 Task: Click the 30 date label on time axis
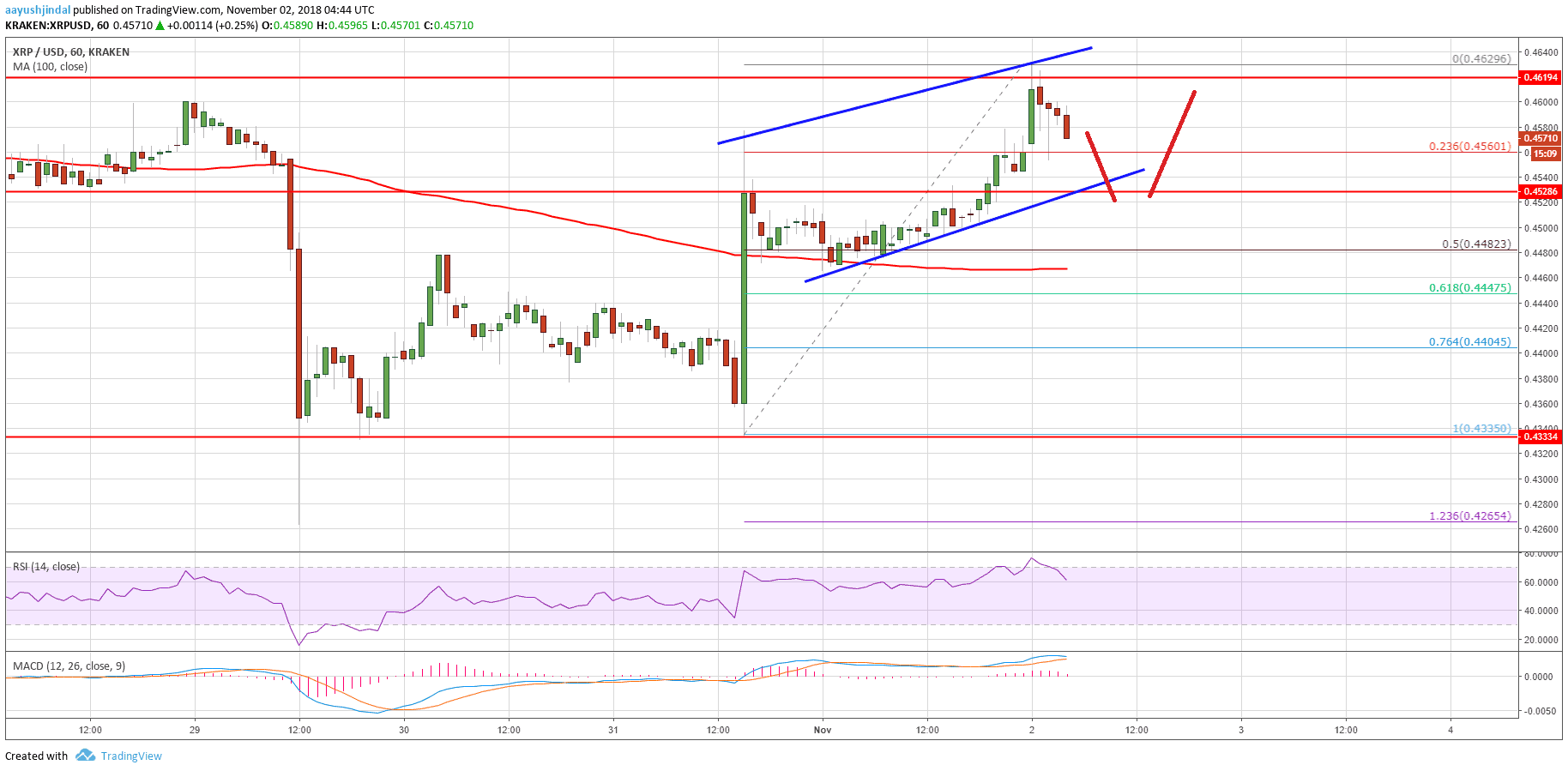pyautogui.click(x=404, y=731)
